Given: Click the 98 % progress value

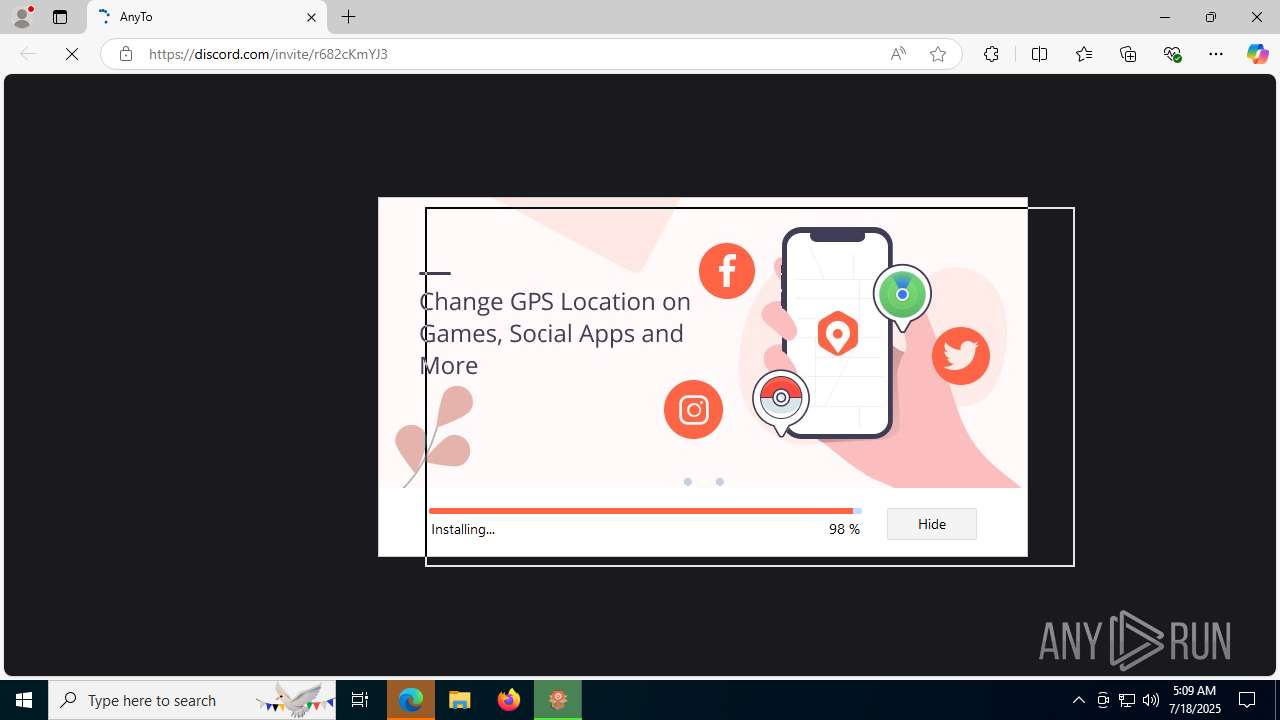Looking at the screenshot, I should [844, 529].
